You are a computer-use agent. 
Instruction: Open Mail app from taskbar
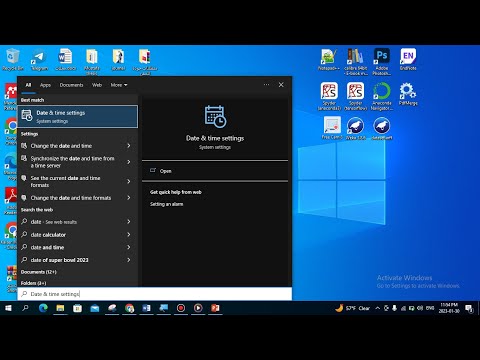pyautogui.click(x=95, y=308)
